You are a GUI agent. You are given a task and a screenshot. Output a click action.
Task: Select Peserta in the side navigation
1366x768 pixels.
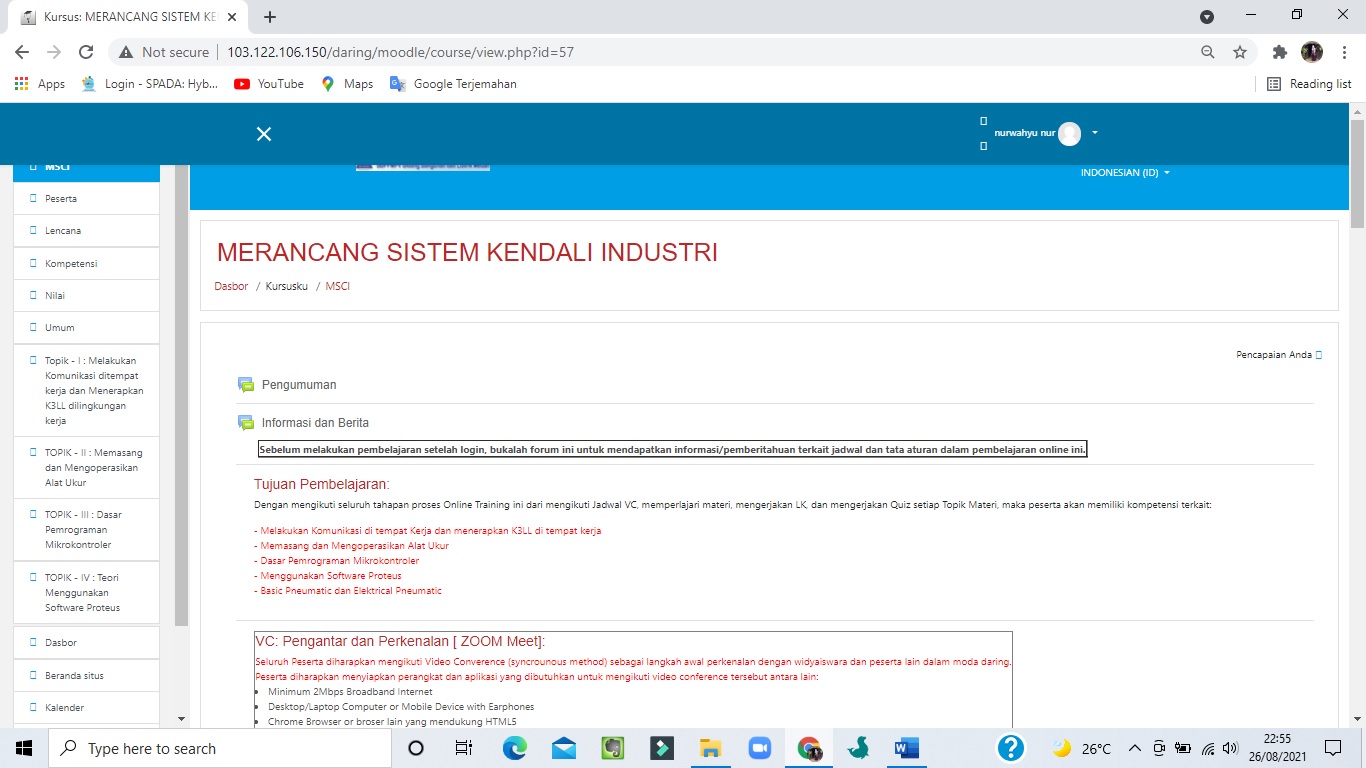pos(61,199)
